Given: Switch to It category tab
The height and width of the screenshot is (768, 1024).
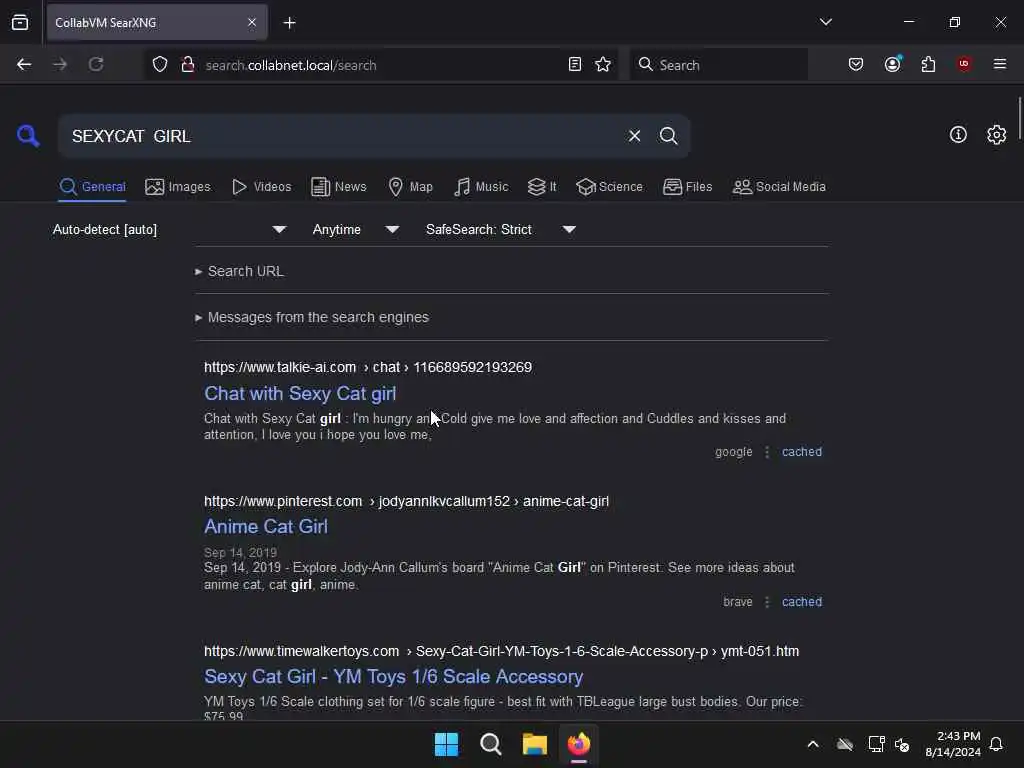Looking at the screenshot, I should (x=542, y=187).
